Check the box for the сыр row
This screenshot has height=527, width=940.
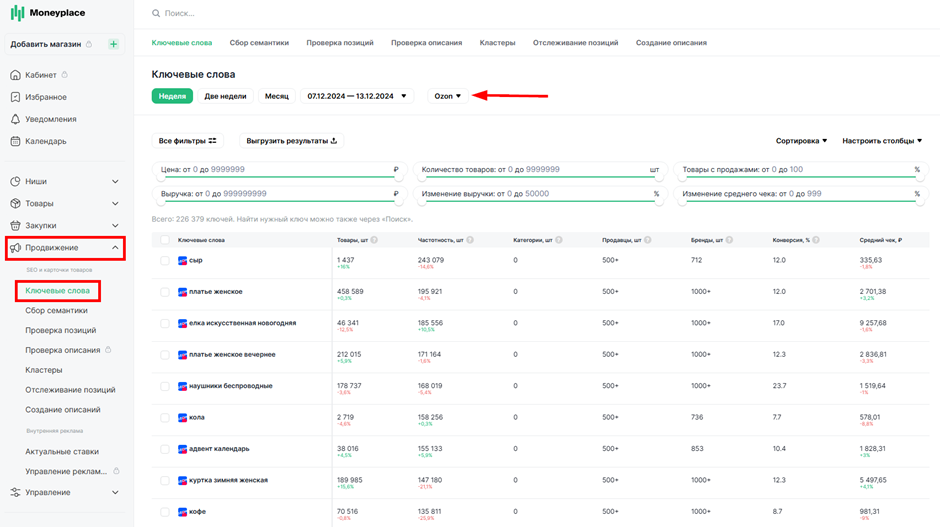(165, 261)
